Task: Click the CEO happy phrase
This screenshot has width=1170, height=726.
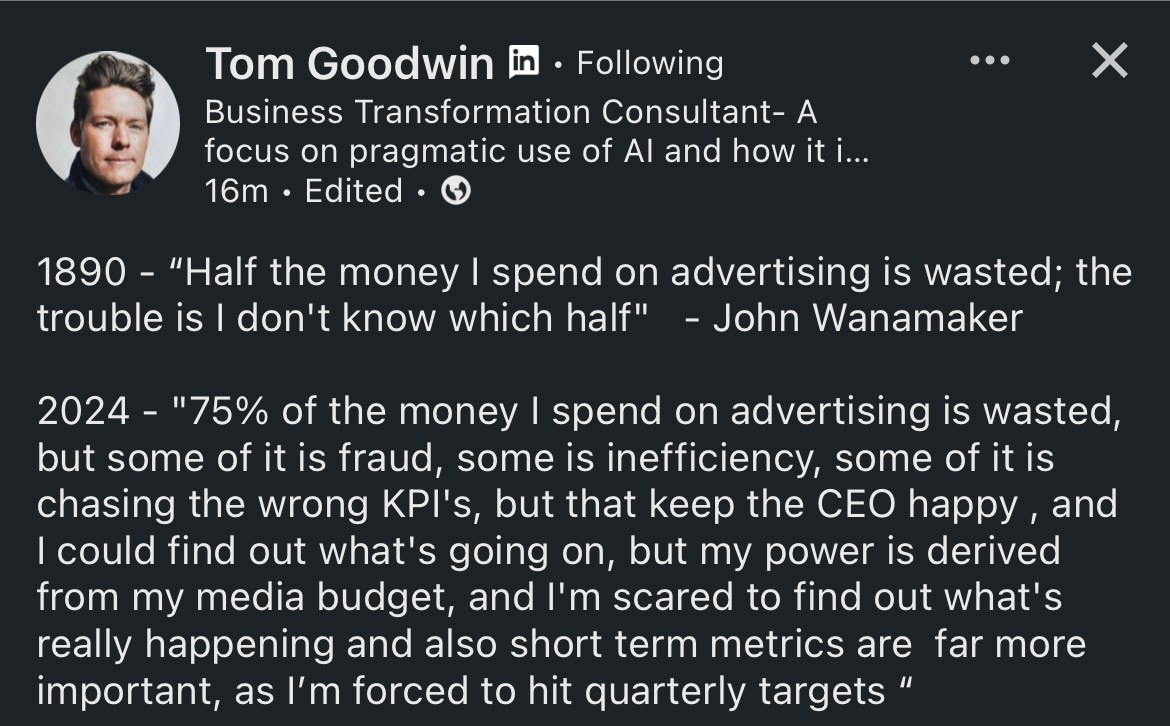Action: [918, 506]
